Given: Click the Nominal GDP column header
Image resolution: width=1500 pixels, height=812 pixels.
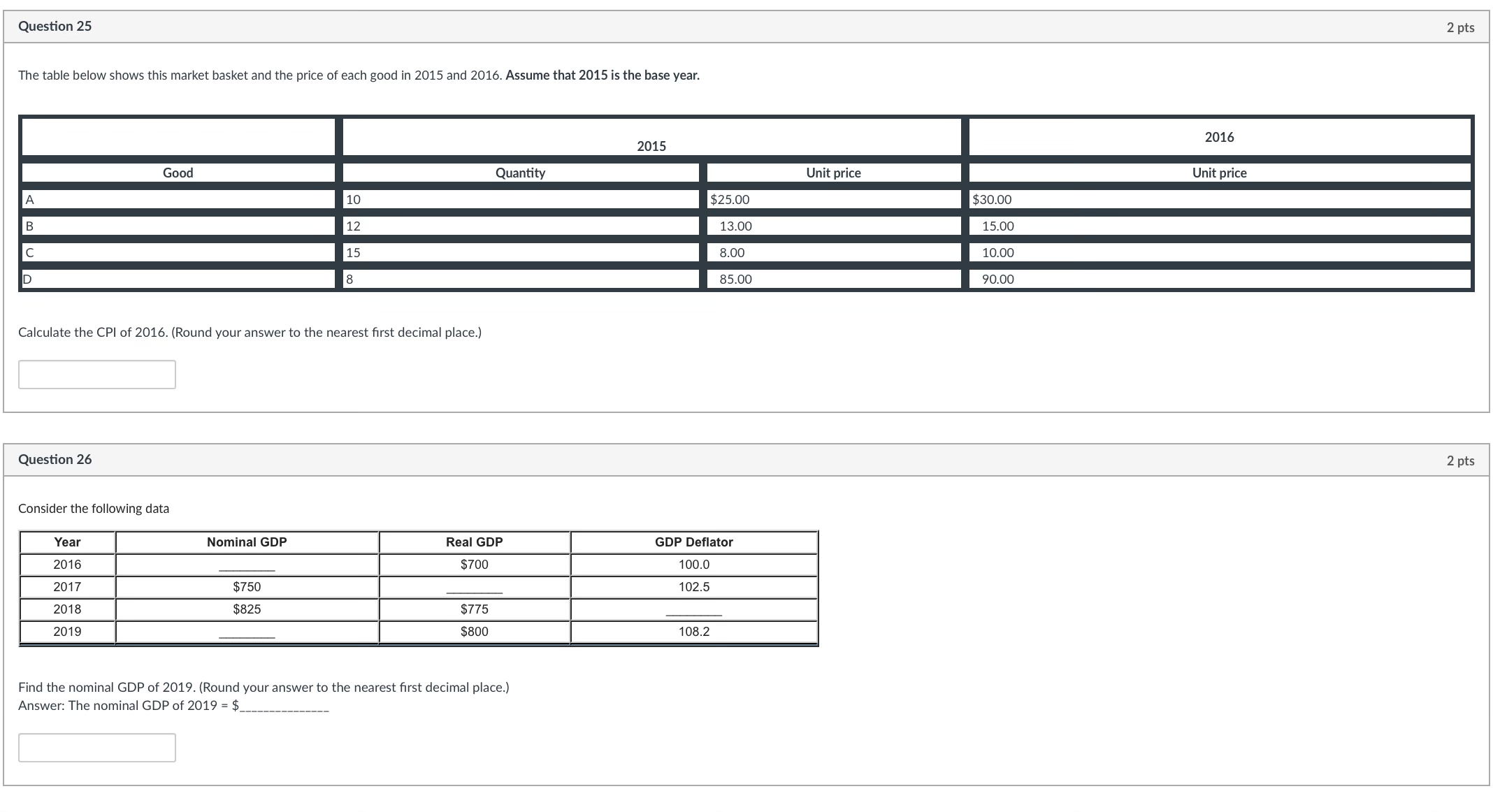Looking at the screenshot, I should tap(247, 542).
